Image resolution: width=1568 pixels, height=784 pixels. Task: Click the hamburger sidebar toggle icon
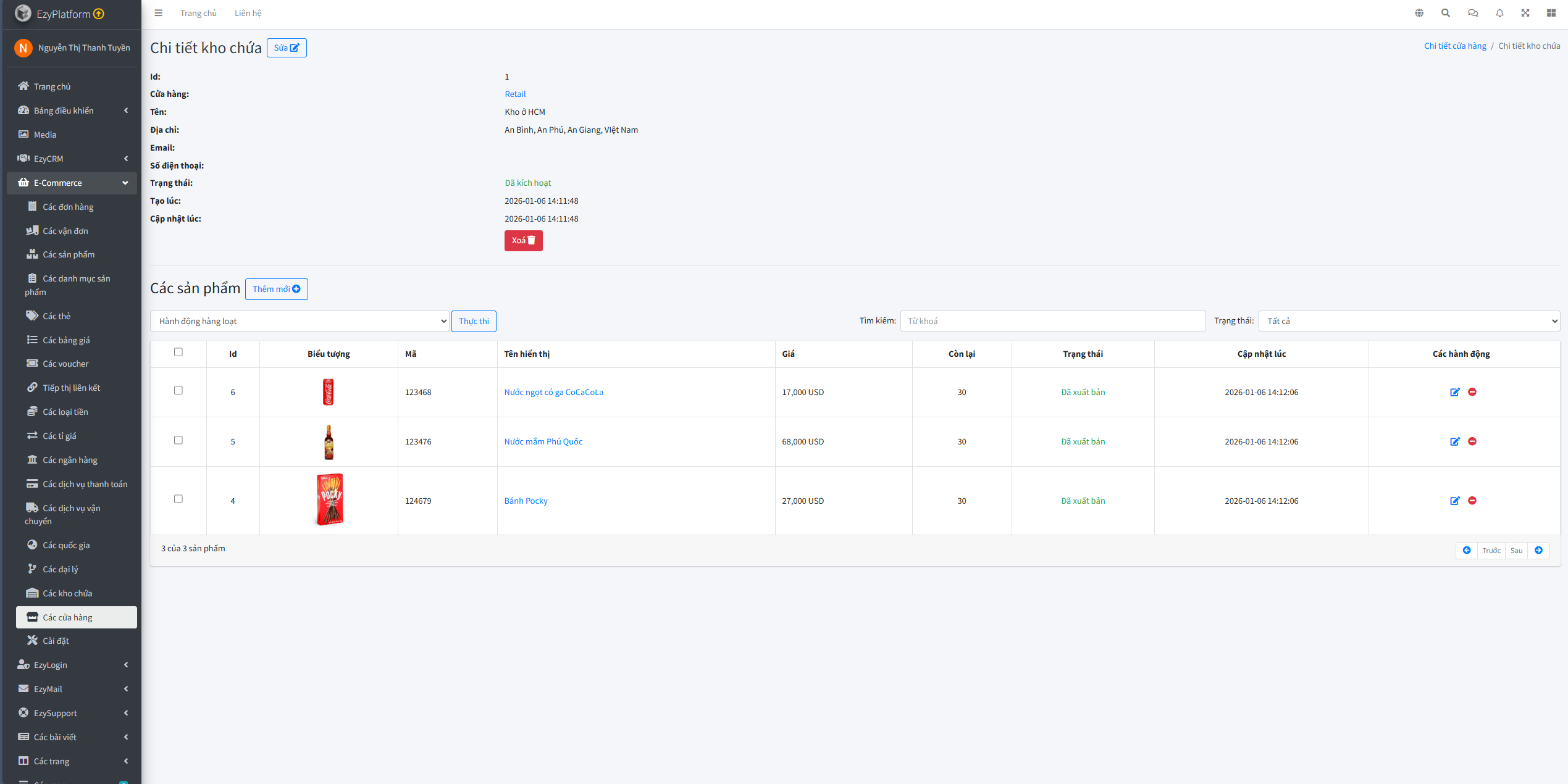point(159,13)
